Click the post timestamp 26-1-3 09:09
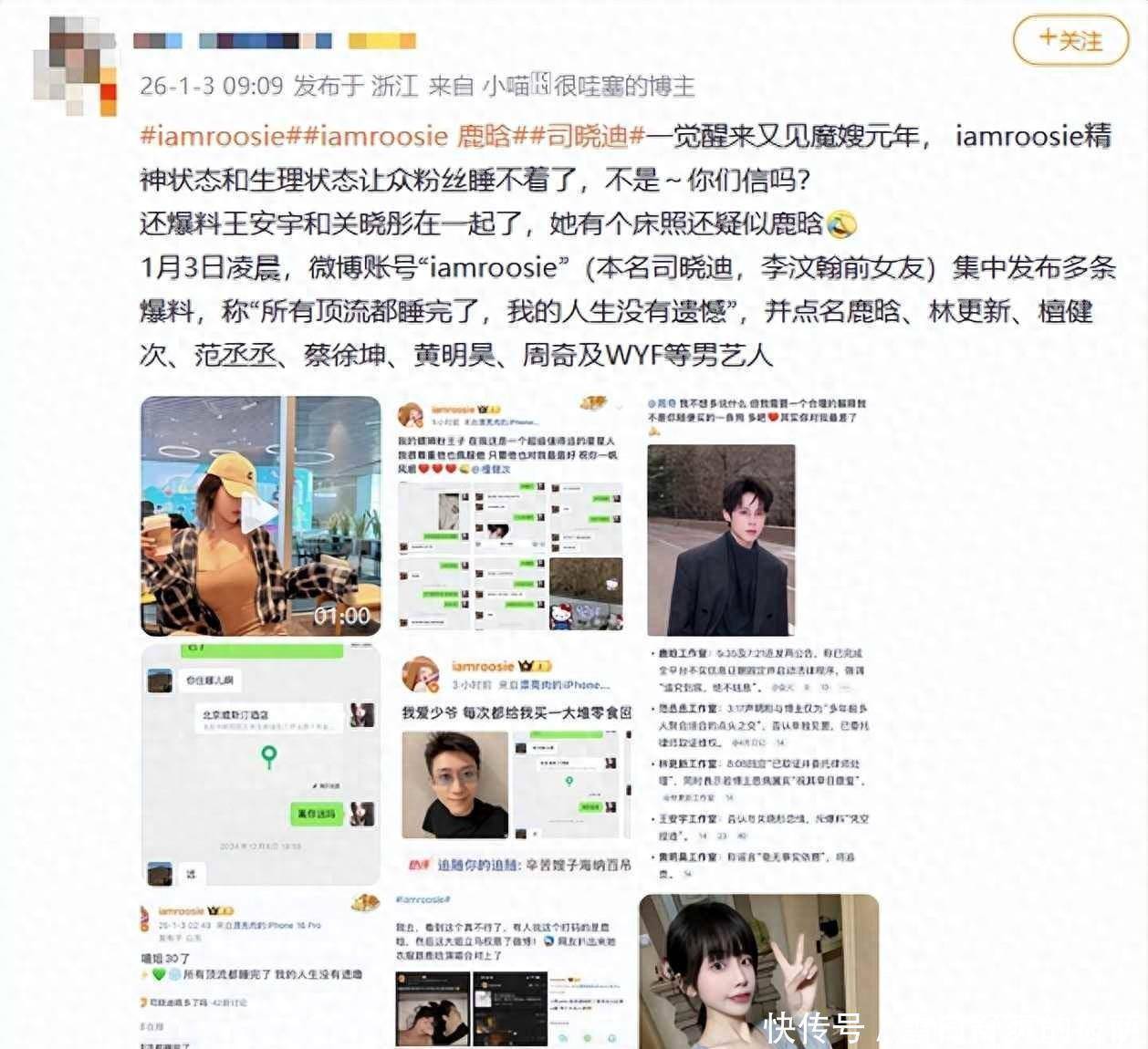The width and height of the screenshot is (1148, 1049). click(212, 86)
